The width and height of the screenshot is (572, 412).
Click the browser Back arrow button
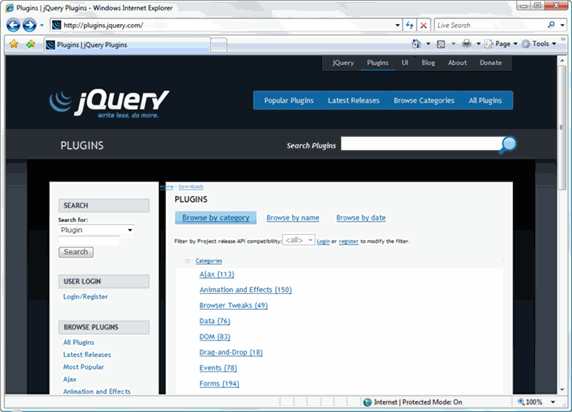tap(13, 25)
